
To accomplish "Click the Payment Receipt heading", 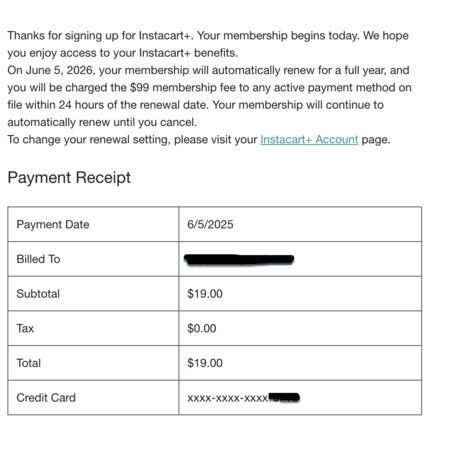I will coord(69,177).
